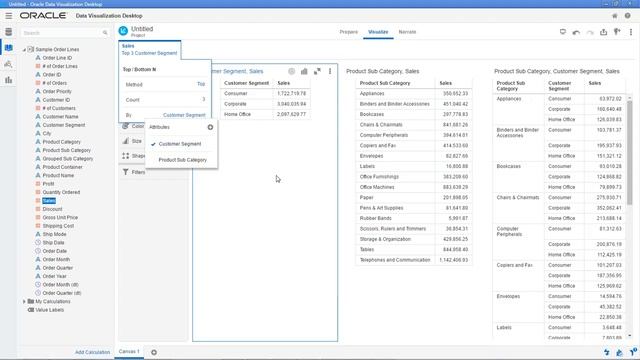The height and width of the screenshot is (360, 640).
Task: Go to the home page icon
Action: tap(614, 16)
